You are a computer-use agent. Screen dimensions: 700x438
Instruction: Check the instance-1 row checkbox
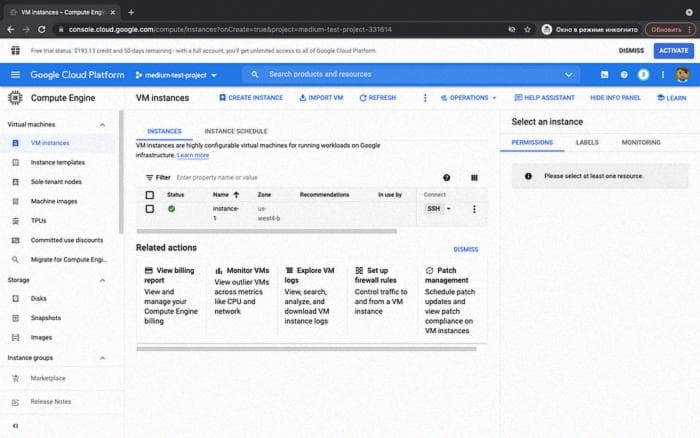[150, 209]
